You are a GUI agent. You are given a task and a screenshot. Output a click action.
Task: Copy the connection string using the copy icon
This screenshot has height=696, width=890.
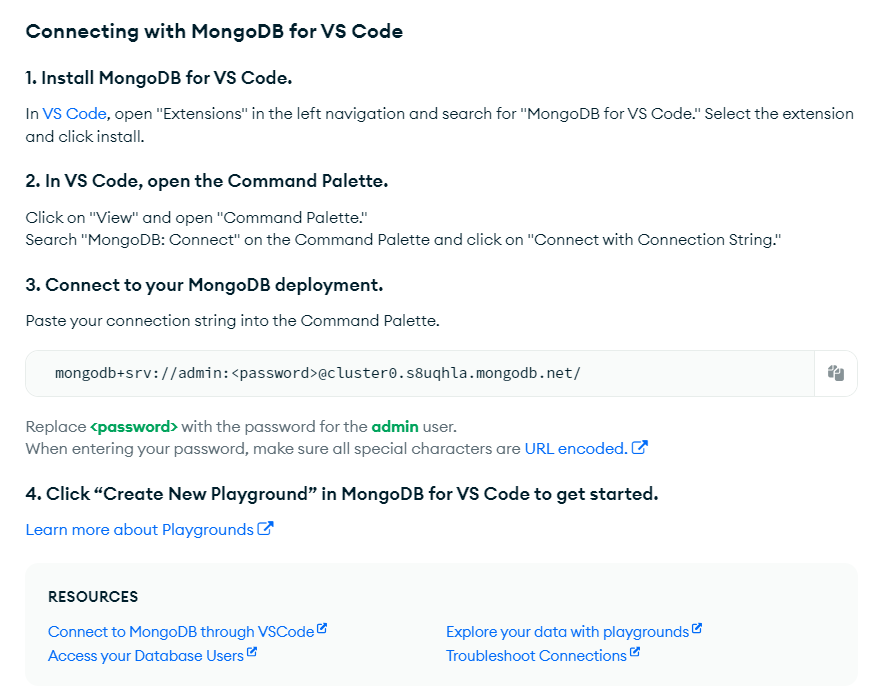tap(835, 373)
